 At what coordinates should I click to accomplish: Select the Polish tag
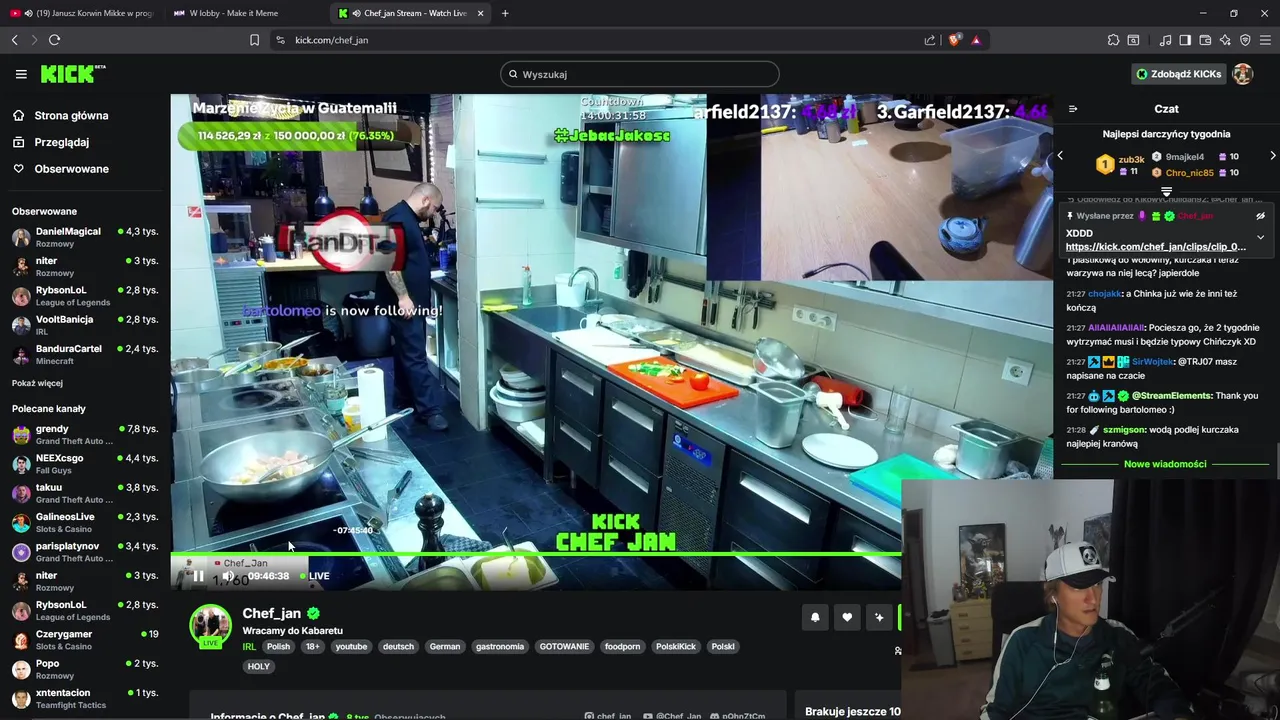pyautogui.click(x=278, y=646)
